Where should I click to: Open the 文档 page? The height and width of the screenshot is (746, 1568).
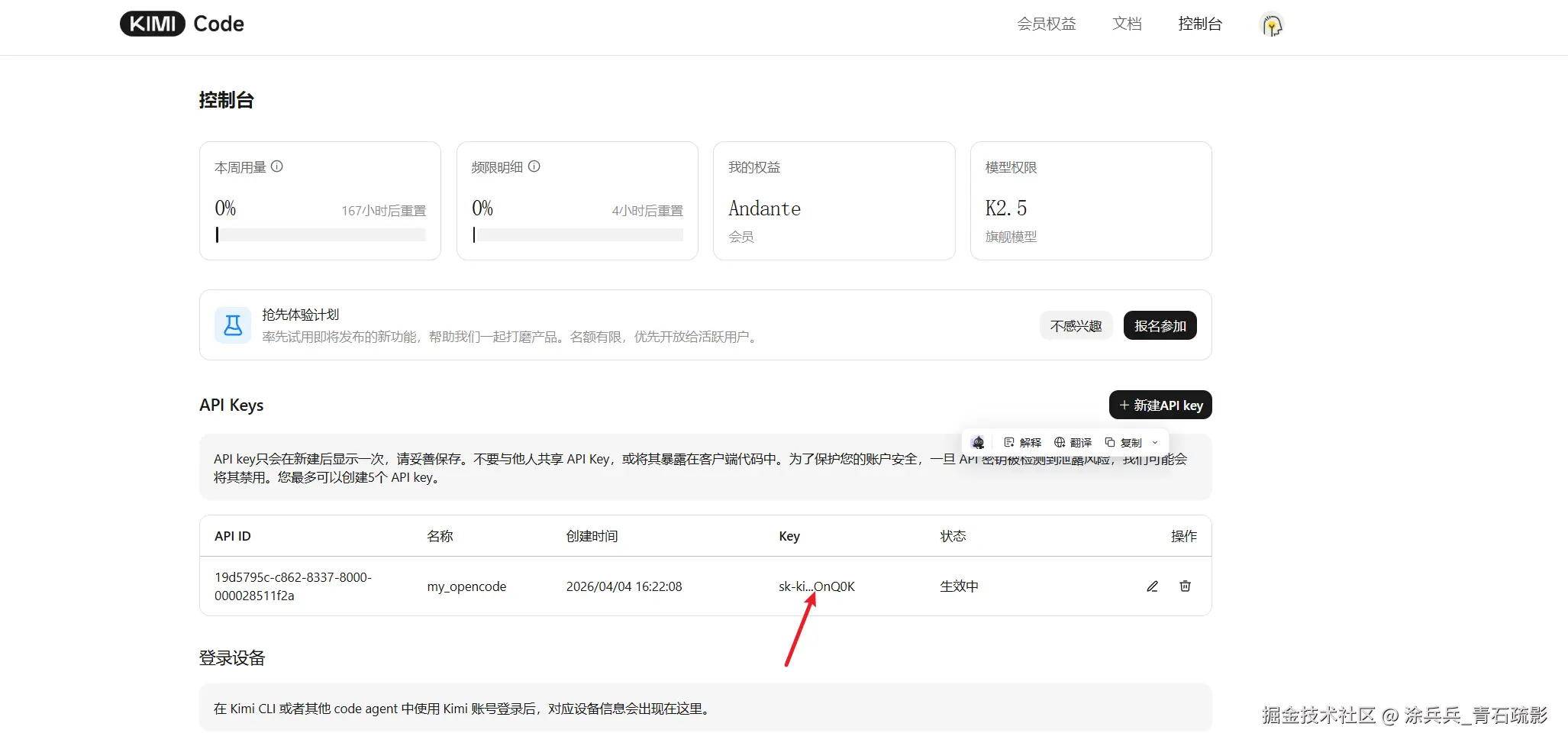click(x=1127, y=24)
